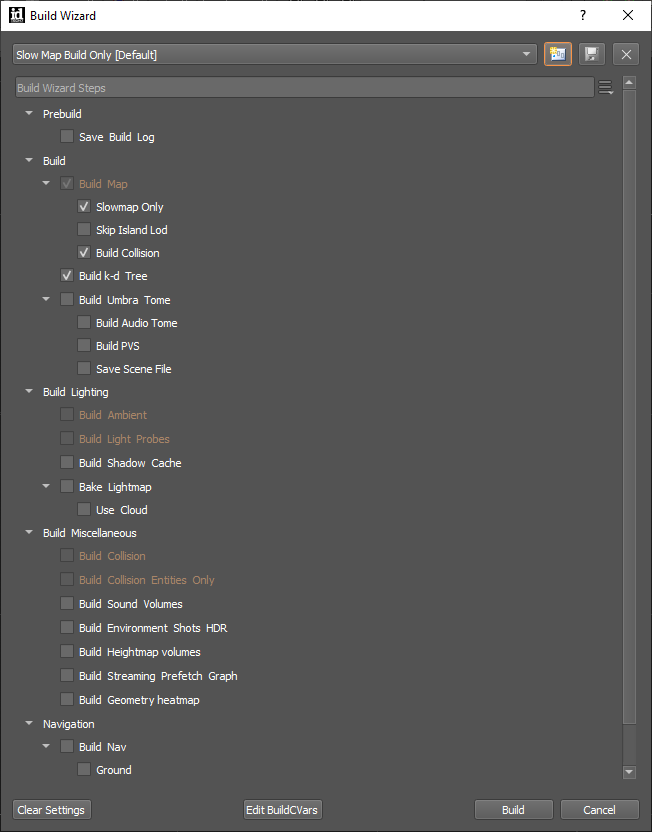
Task: Close the Build Wizard window
Action: [628, 15]
